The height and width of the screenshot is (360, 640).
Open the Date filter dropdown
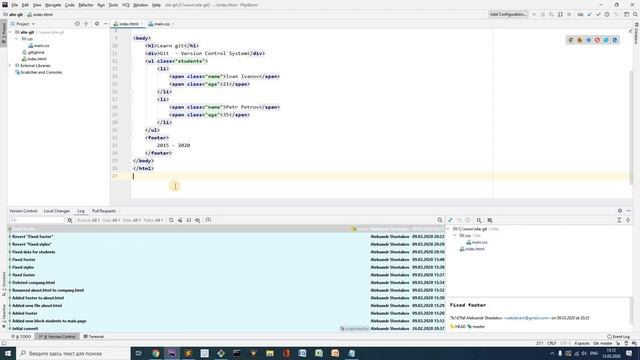[x=132, y=220]
